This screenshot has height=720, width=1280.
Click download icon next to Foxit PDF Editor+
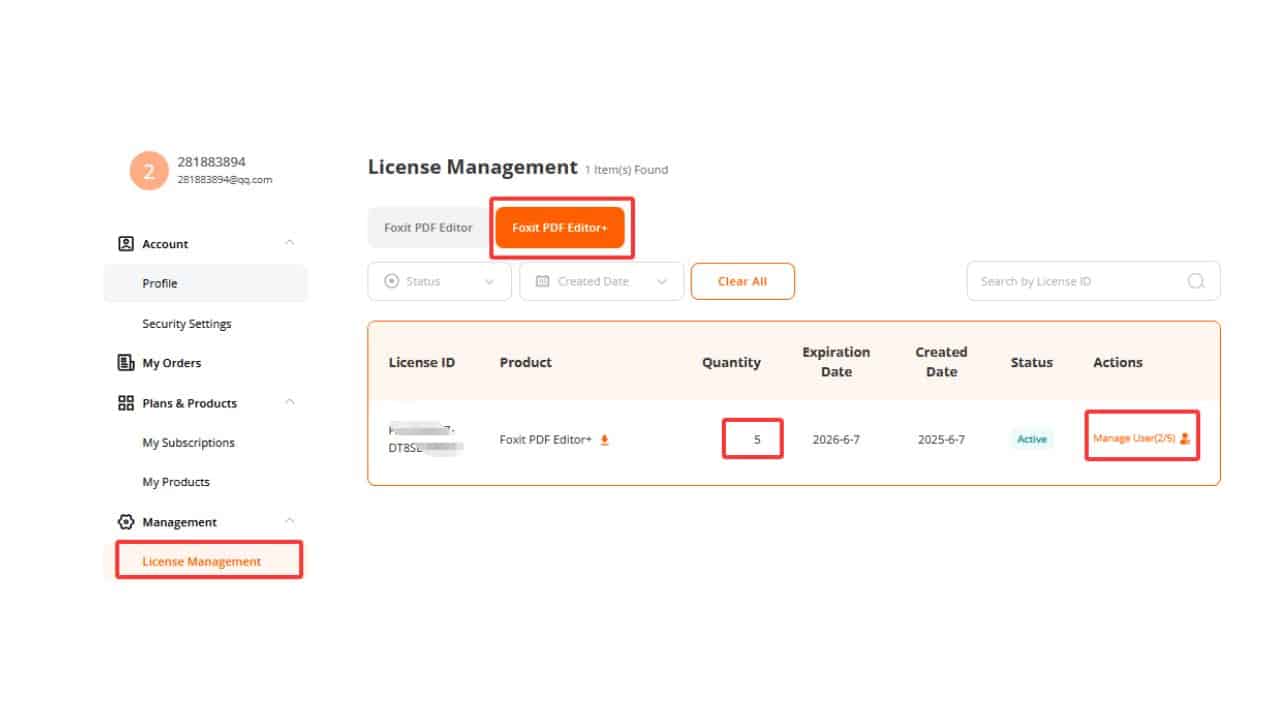604,439
